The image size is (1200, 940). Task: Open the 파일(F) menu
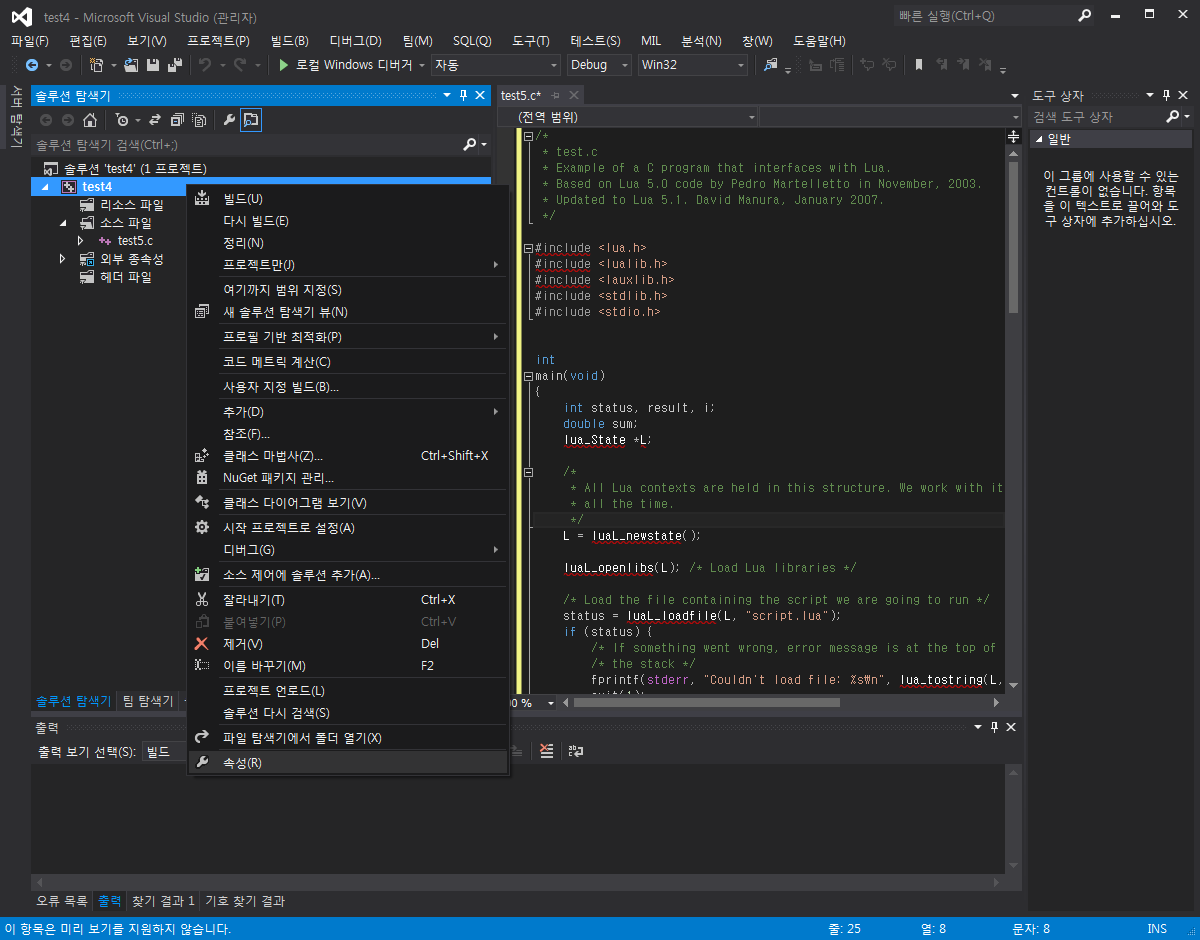pos(30,41)
